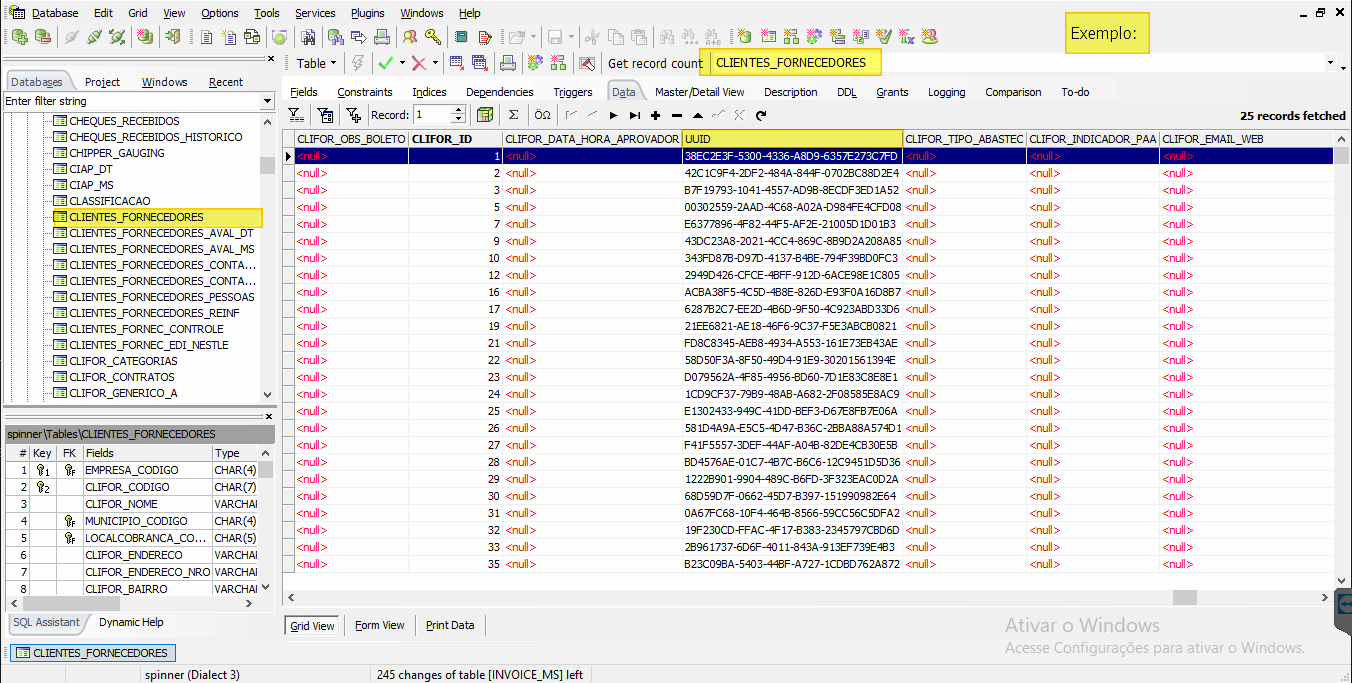Select the CLASSIFICACAO table in the tree
Screen dimensions: 1352x683
click(109, 201)
